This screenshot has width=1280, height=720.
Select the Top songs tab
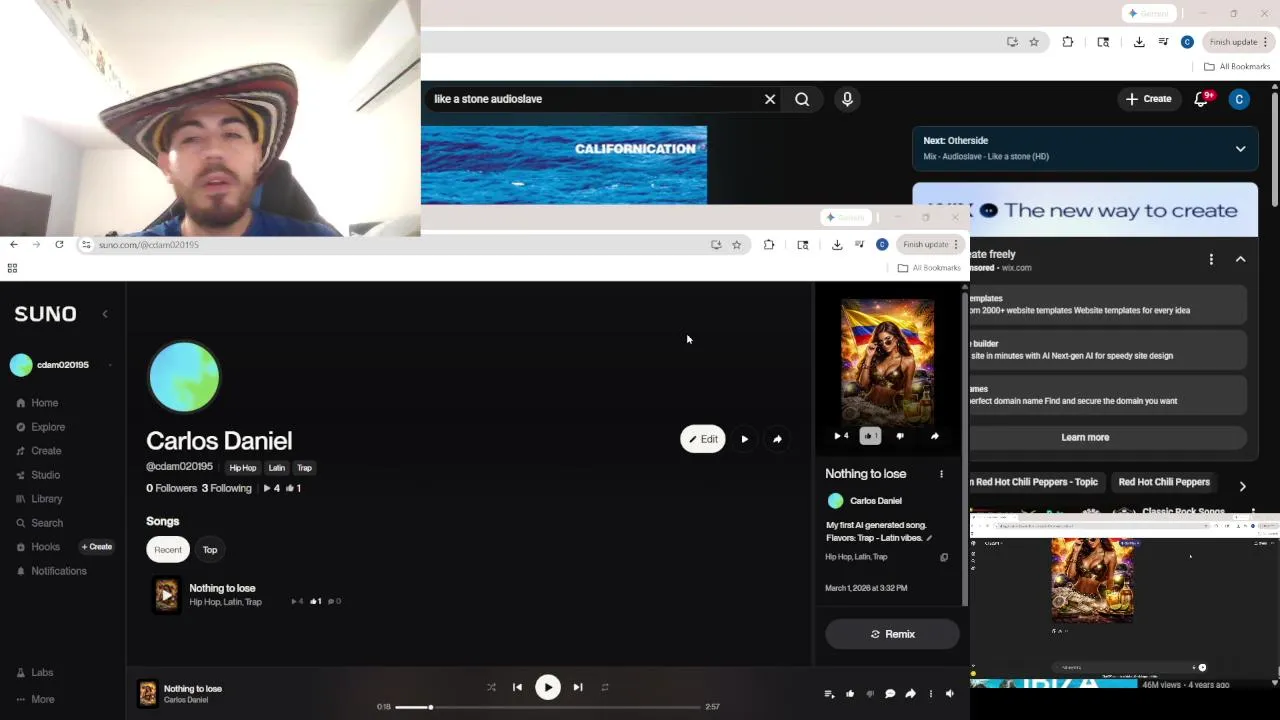pos(210,549)
